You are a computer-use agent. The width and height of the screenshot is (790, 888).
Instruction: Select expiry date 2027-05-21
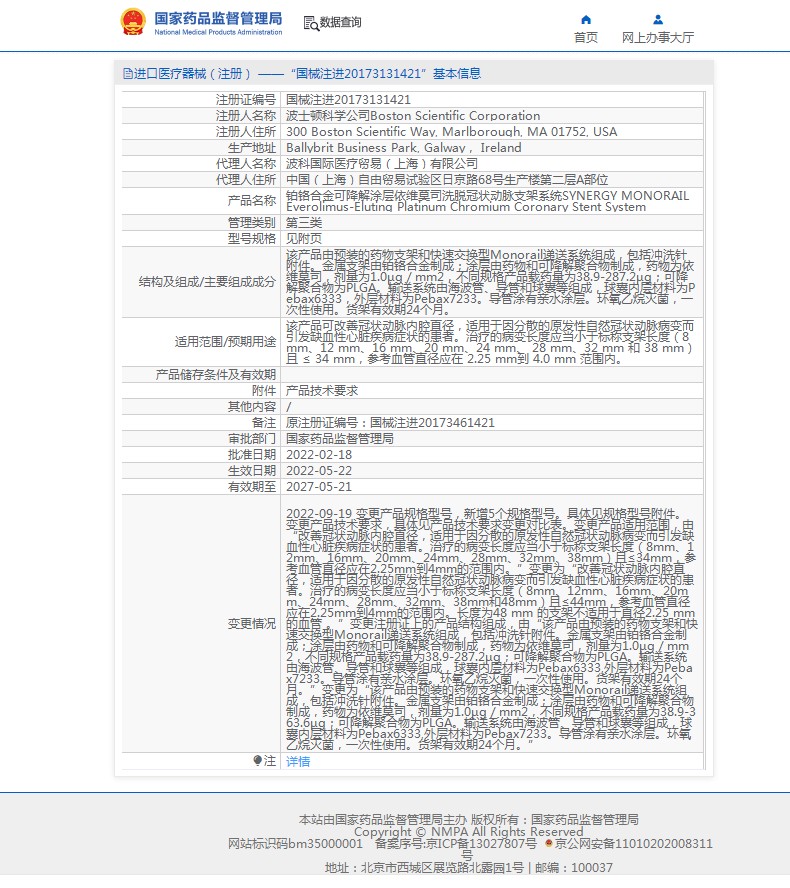coord(319,486)
